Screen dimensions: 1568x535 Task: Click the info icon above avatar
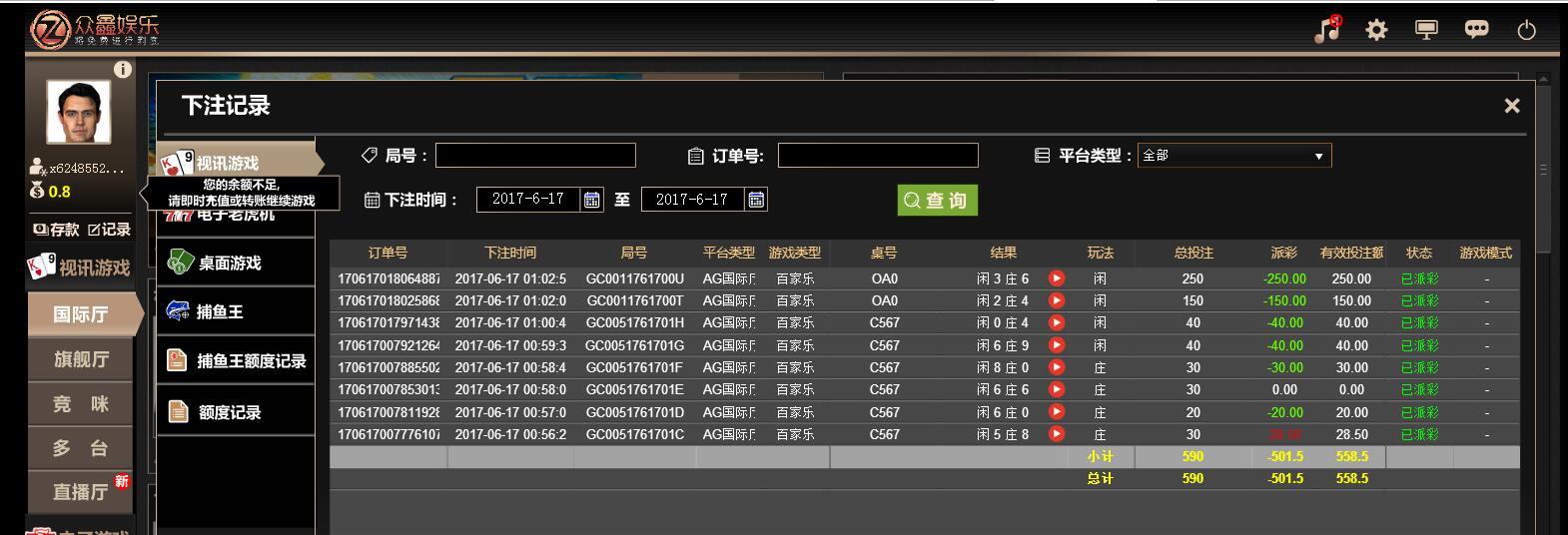pos(123,69)
